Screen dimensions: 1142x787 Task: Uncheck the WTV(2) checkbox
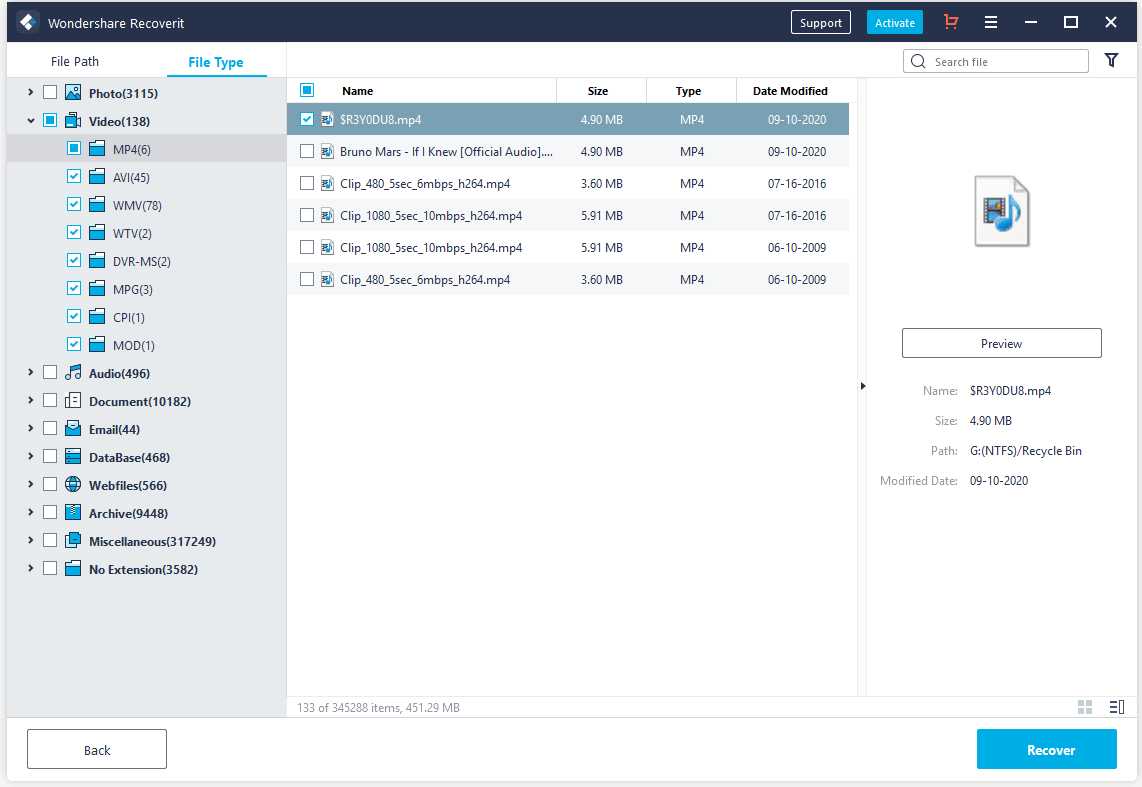coord(74,232)
